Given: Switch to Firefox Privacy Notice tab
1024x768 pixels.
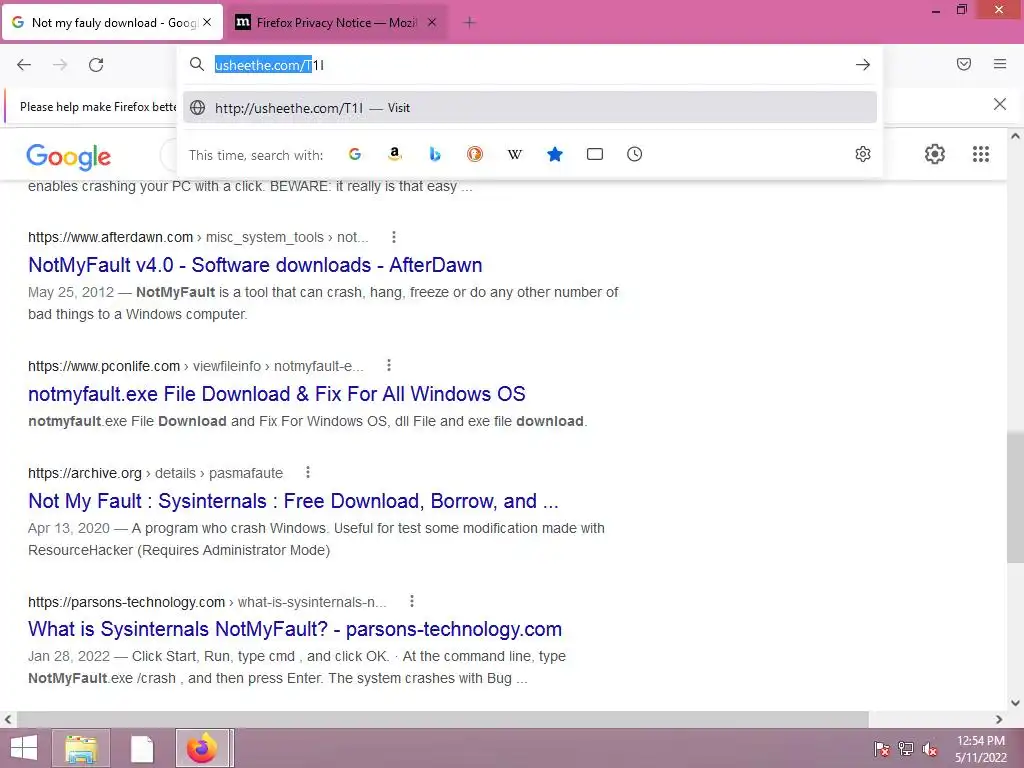Looking at the screenshot, I should pos(336,23).
